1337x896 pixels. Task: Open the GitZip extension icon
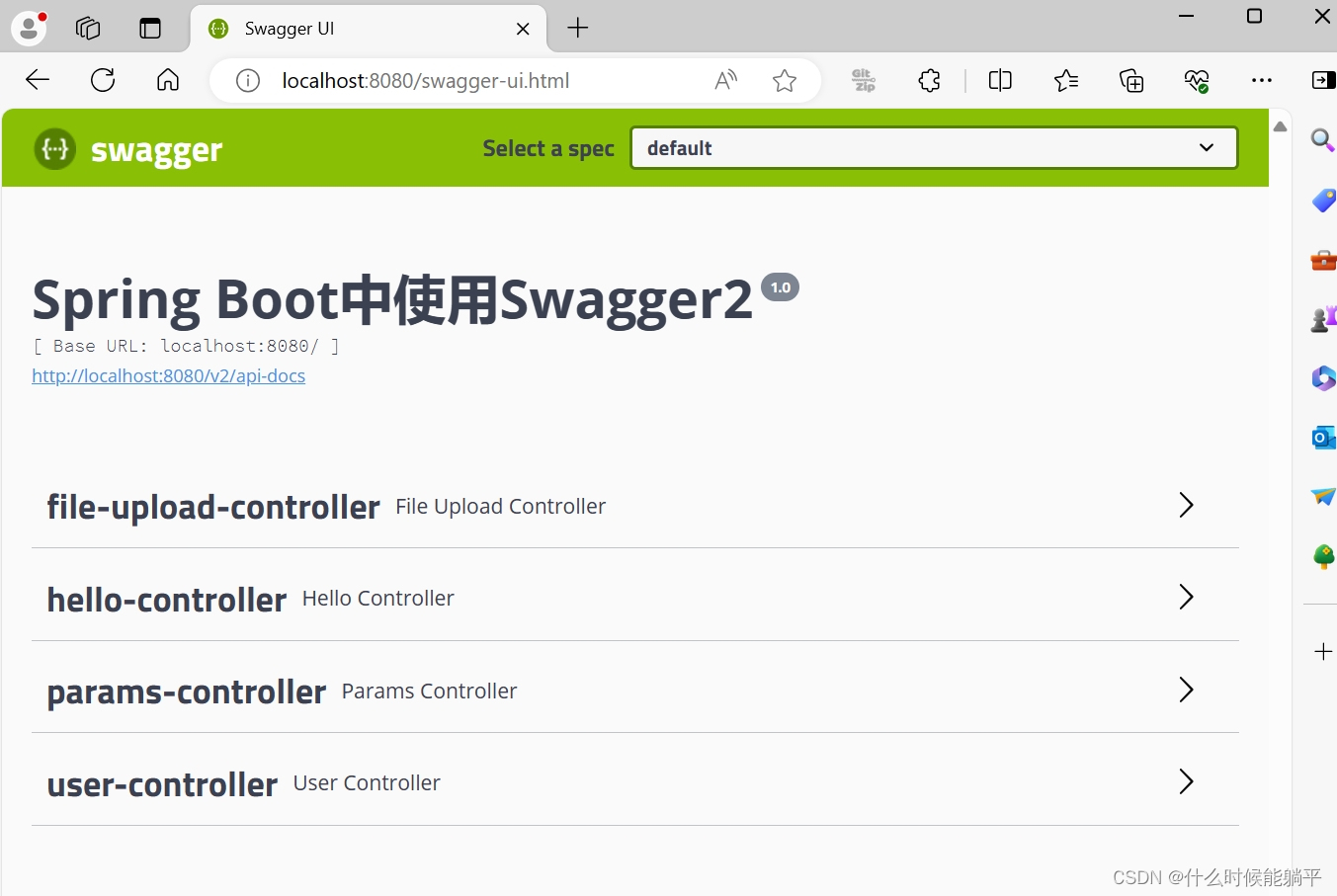[x=862, y=80]
